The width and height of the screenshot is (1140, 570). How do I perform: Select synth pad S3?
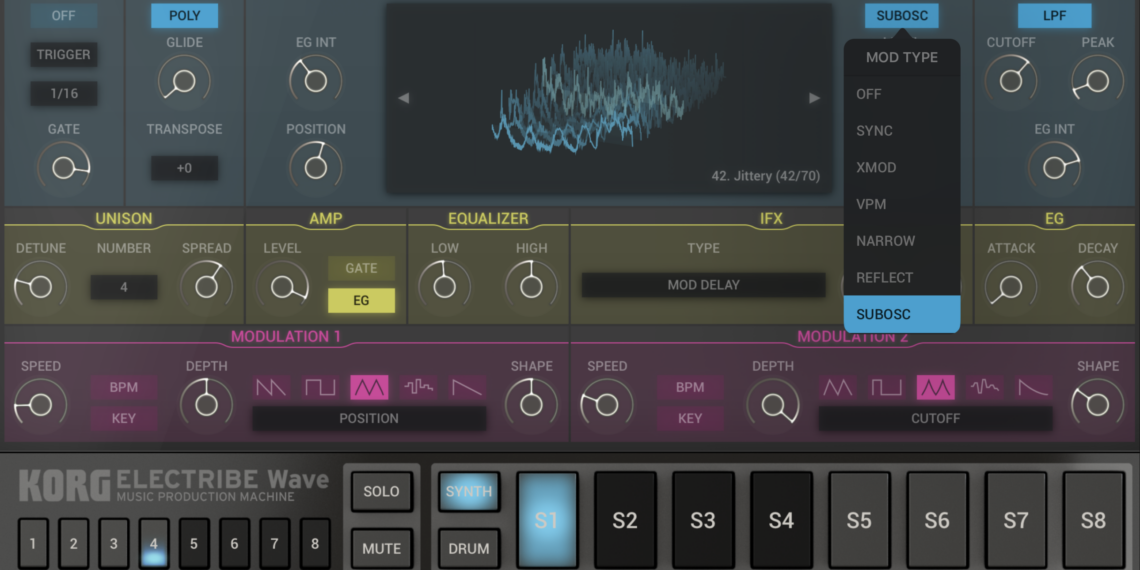click(x=703, y=521)
